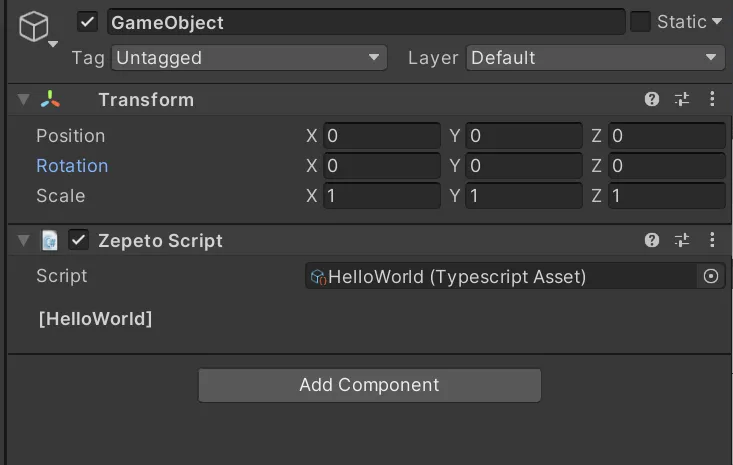Open the Layer Default dropdown
Image resolution: width=733 pixels, height=465 pixels.
pos(595,57)
